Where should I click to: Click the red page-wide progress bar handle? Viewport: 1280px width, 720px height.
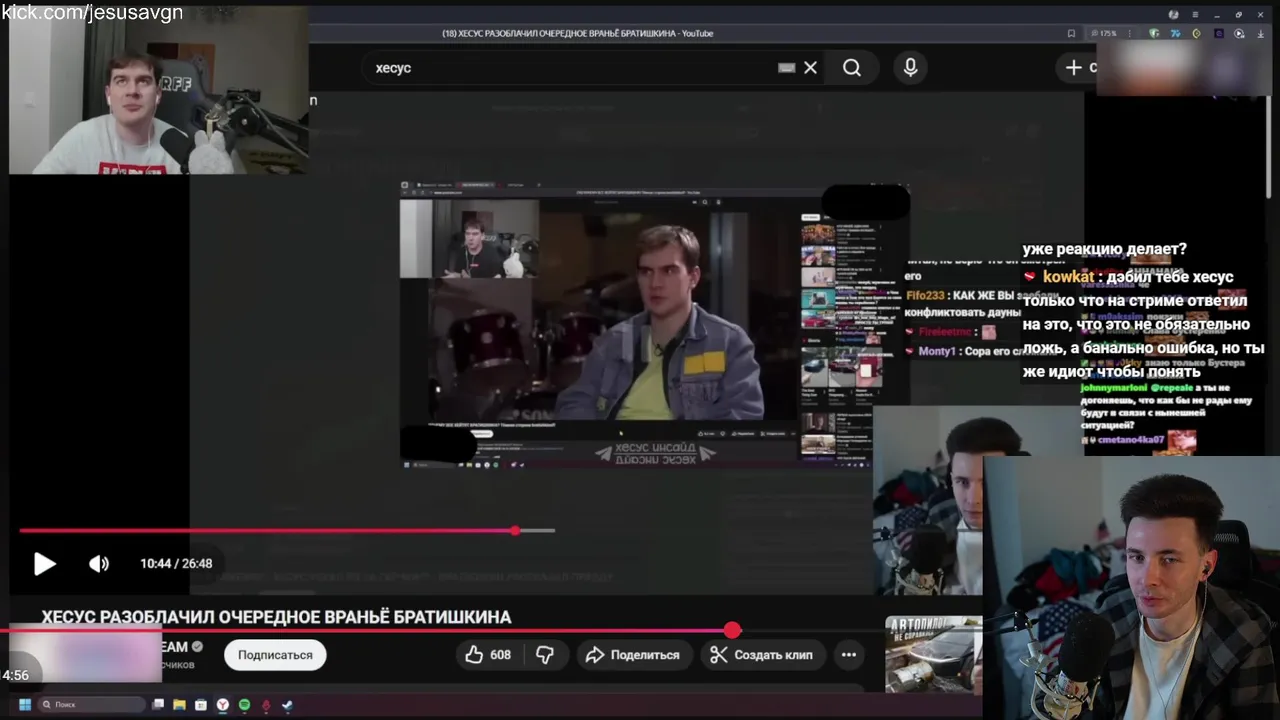point(732,630)
